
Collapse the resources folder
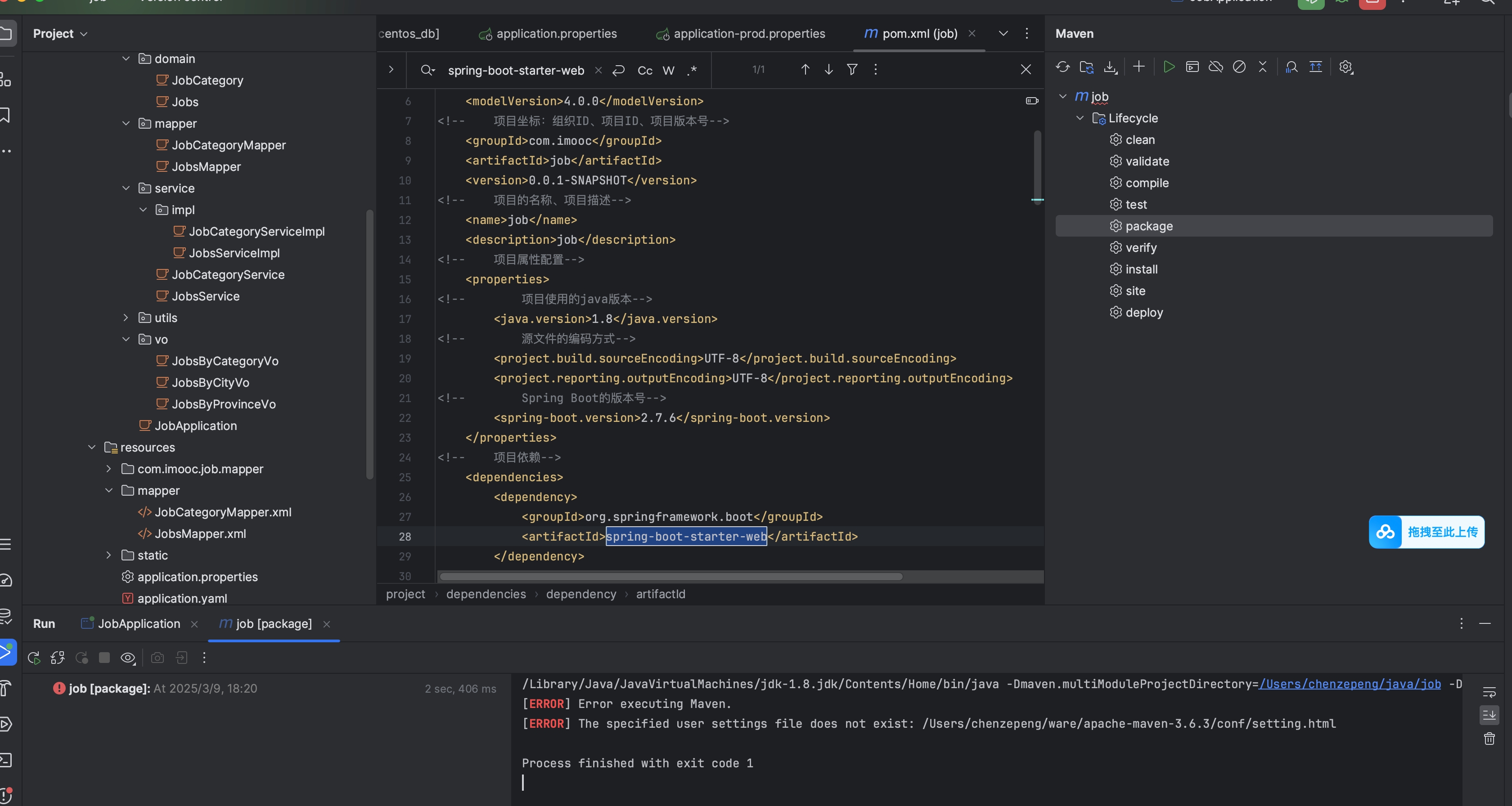(91, 448)
